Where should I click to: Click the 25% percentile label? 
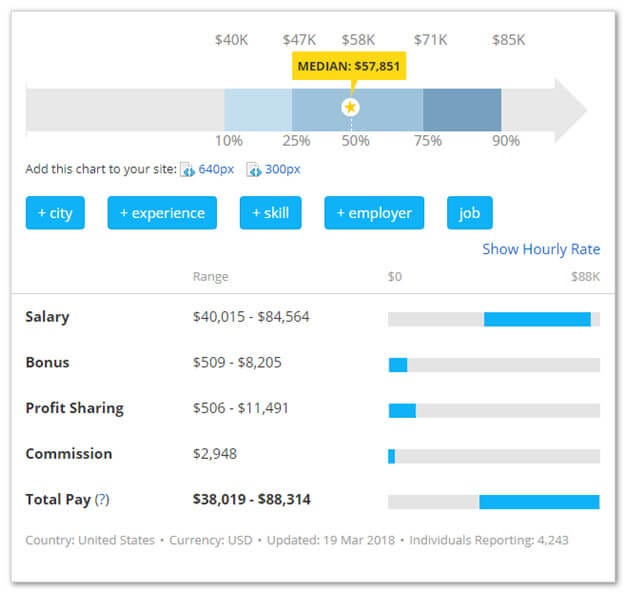pyautogui.click(x=296, y=141)
